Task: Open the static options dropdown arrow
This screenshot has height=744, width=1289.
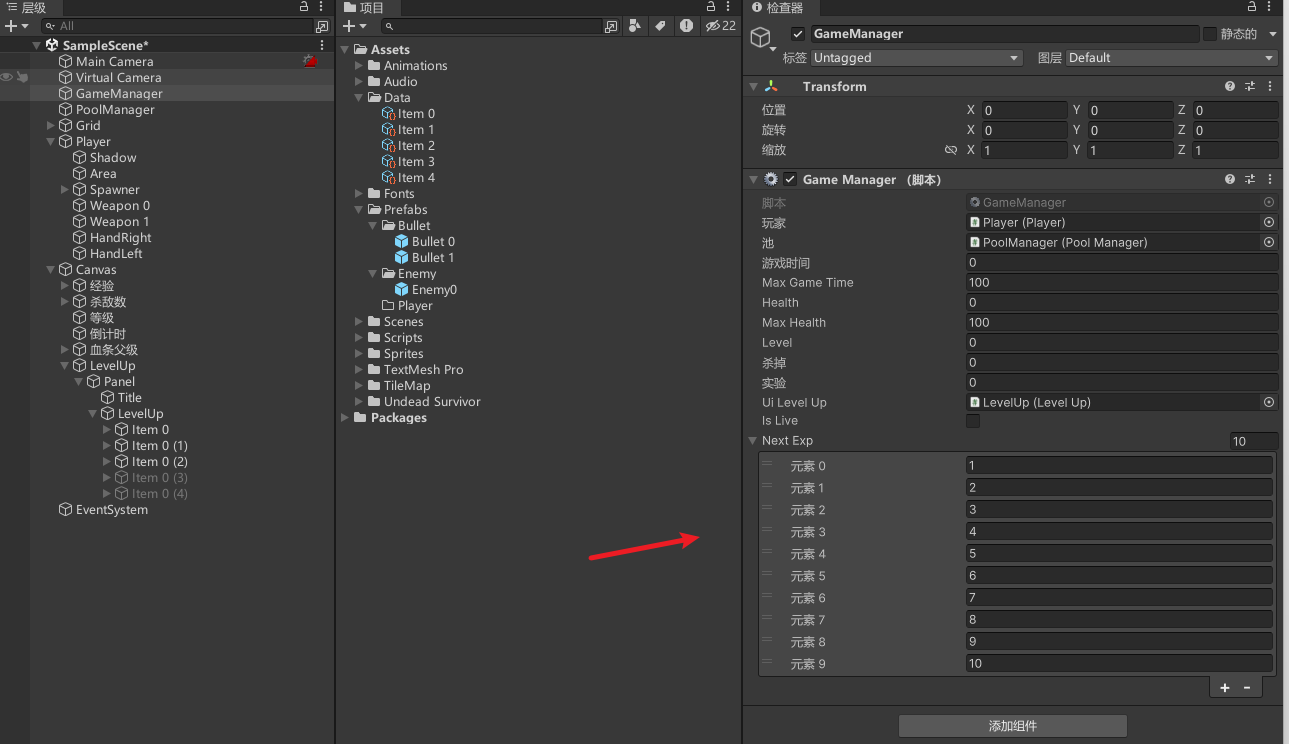Action: point(1273,34)
